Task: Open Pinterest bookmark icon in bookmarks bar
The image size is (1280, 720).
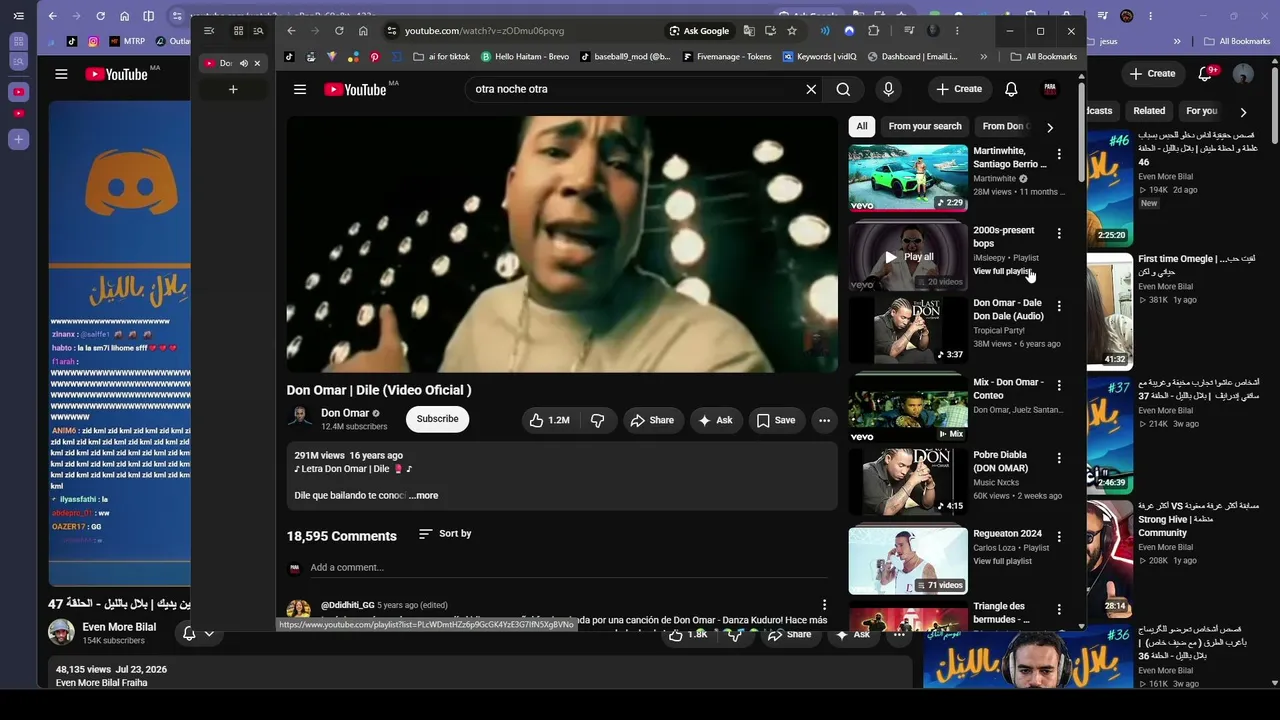Action: coord(375,57)
